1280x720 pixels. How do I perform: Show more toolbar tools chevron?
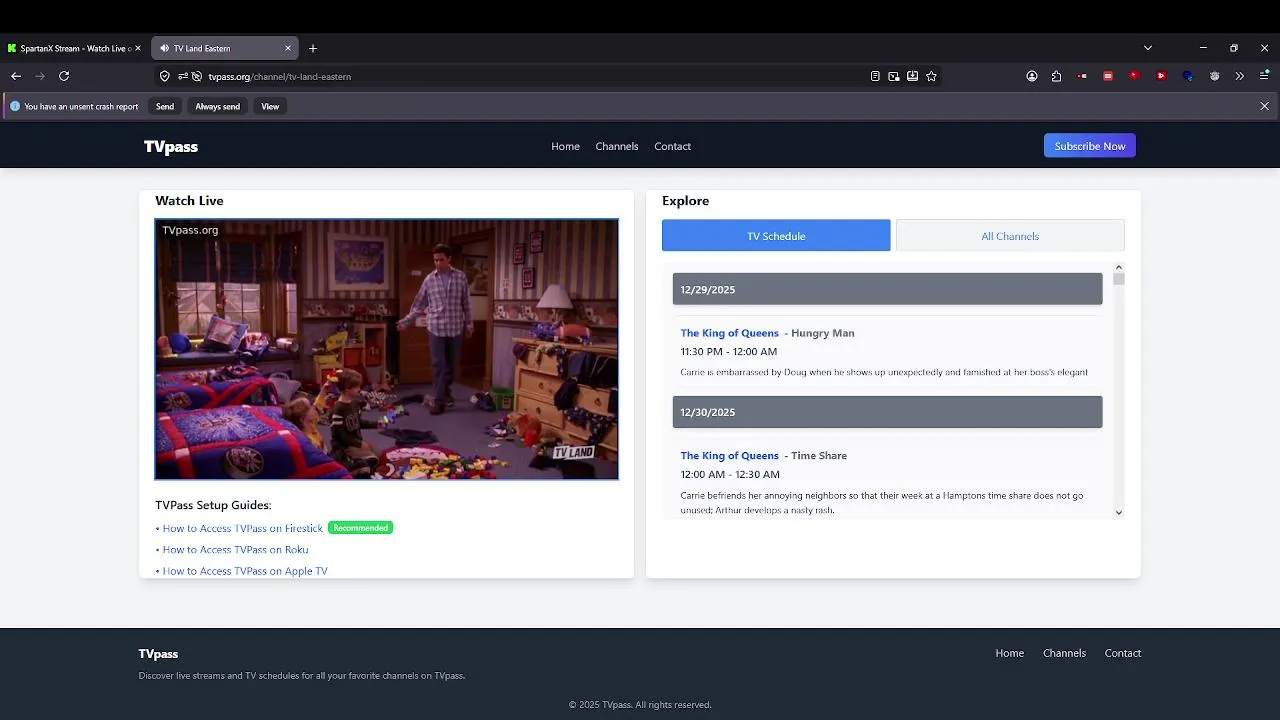click(x=1240, y=76)
